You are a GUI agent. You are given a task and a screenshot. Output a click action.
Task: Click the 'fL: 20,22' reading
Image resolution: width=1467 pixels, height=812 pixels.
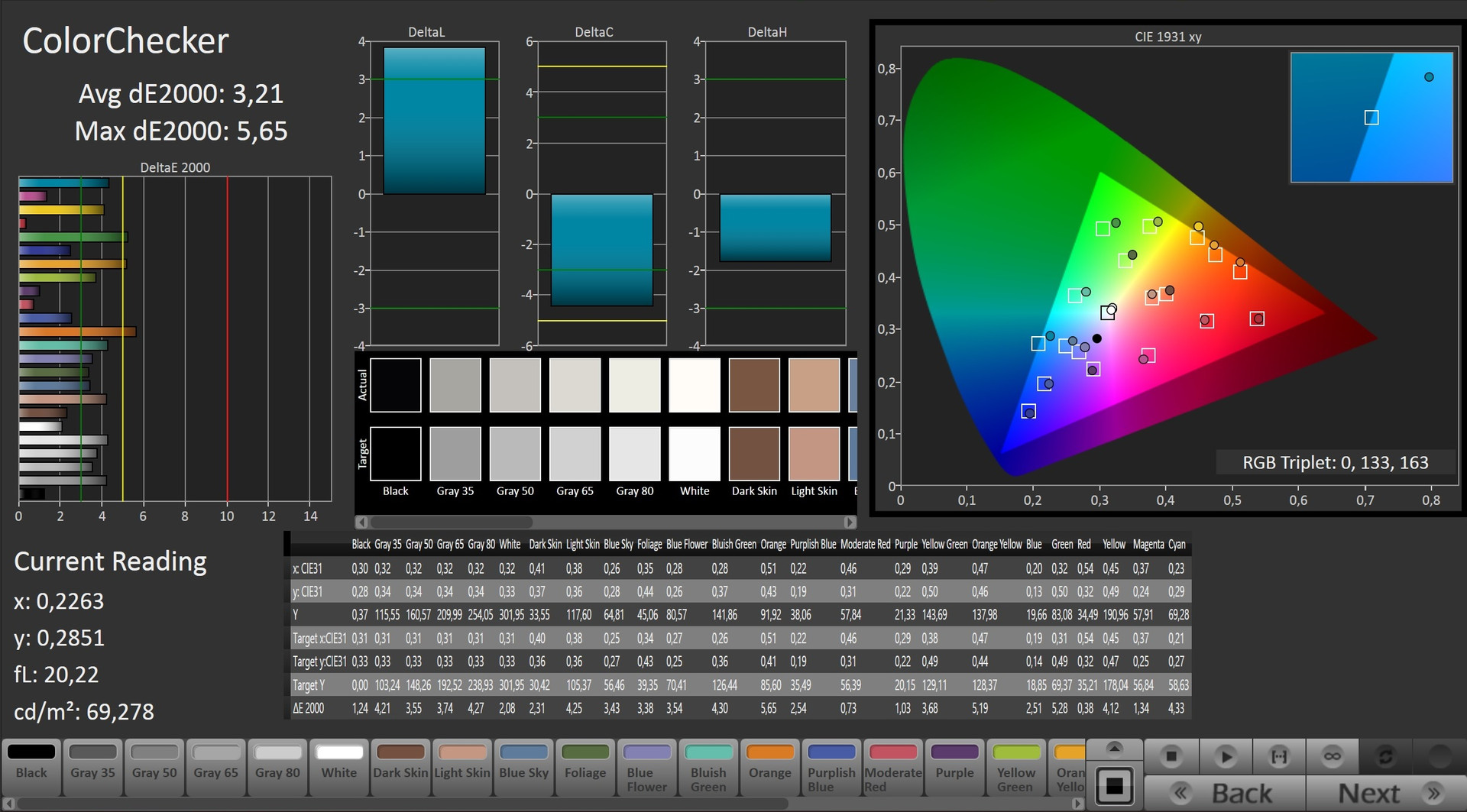click(57, 675)
